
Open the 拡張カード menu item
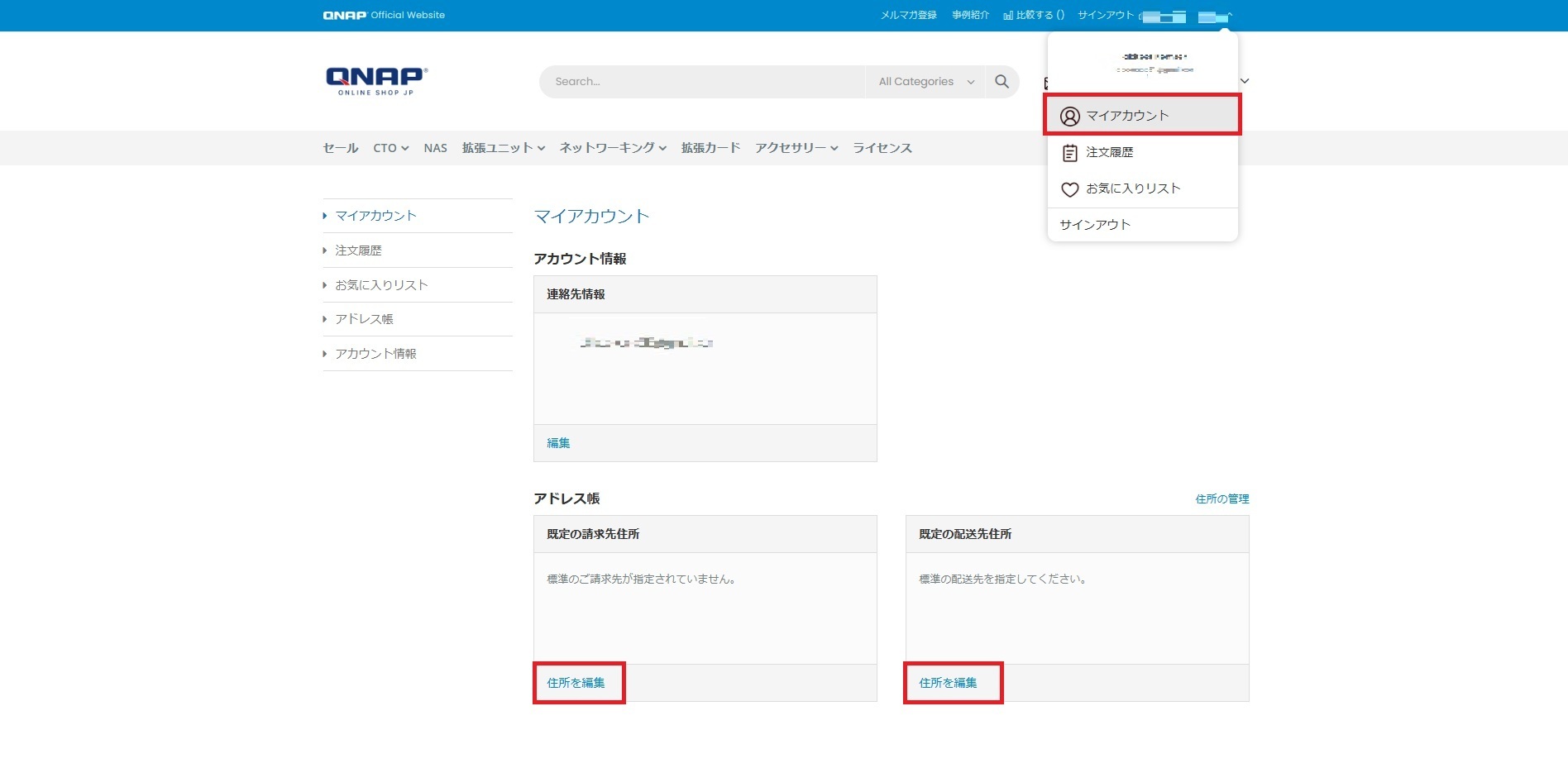click(x=710, y=148)
